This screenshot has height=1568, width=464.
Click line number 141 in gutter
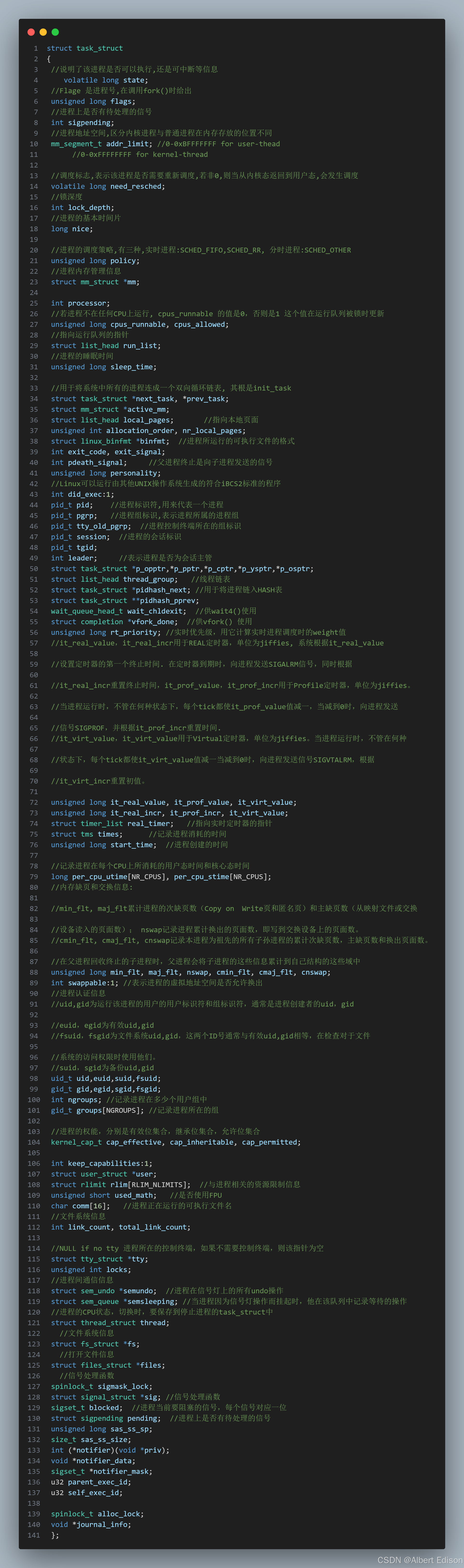coord(34,1535)
